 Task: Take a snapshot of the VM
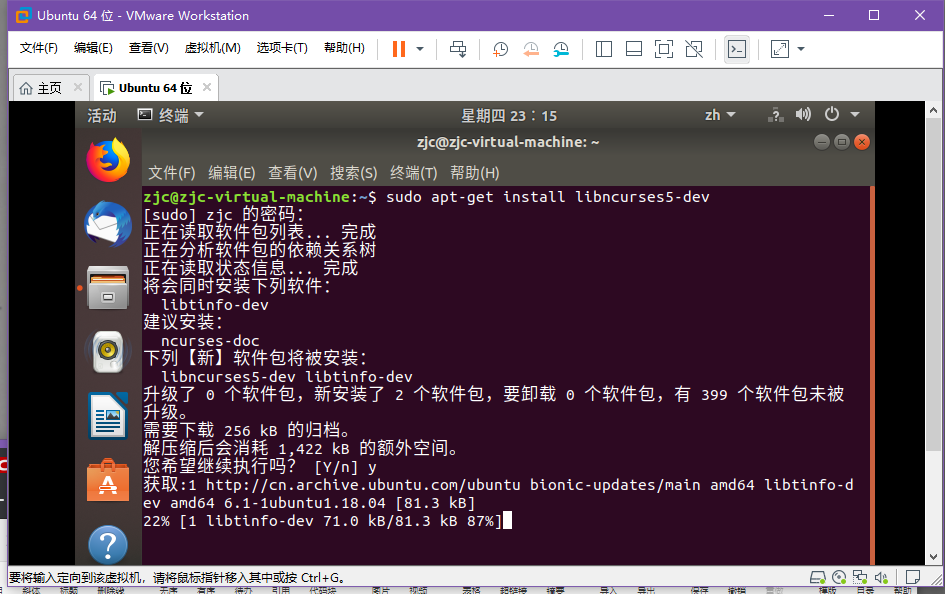(x=500, y=49)
